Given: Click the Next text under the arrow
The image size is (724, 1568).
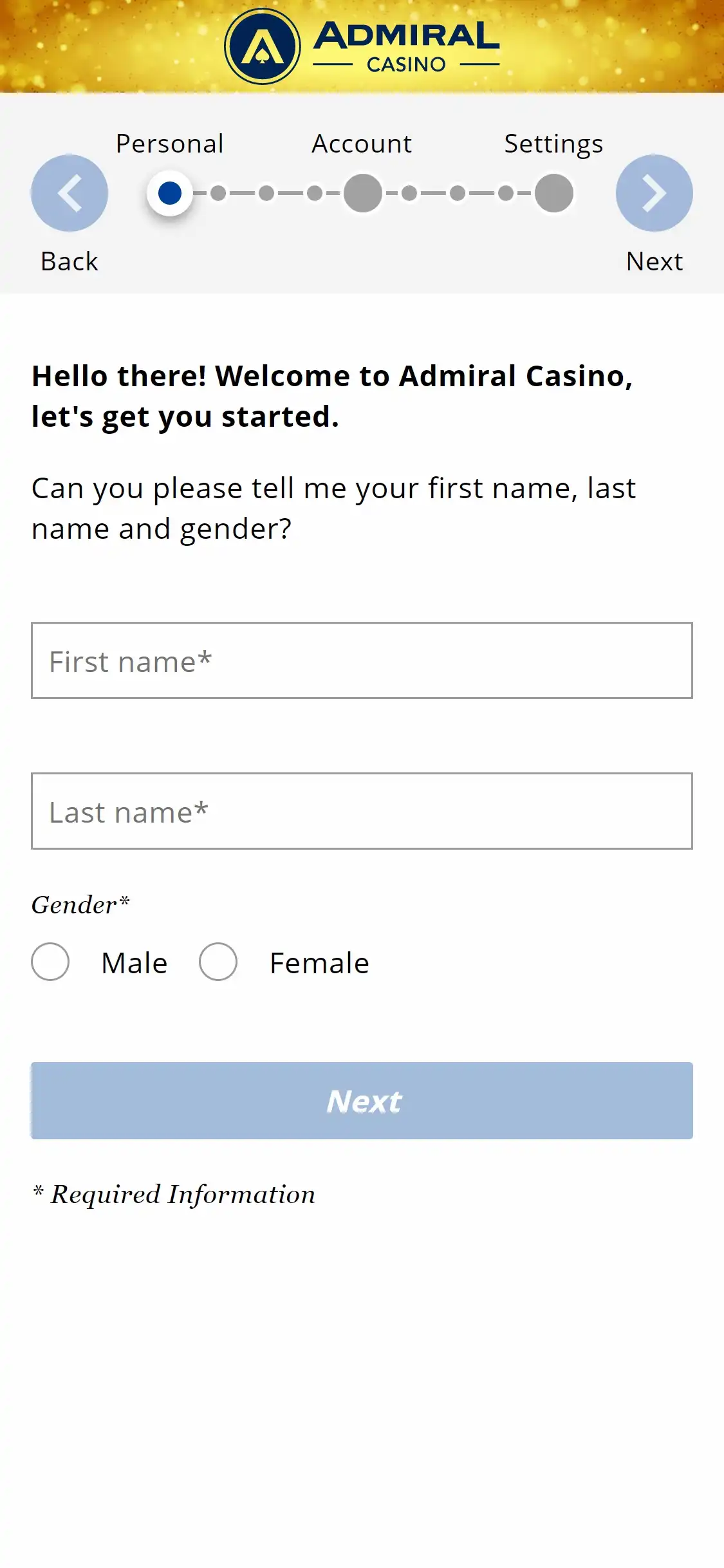Looking at the screenshot, I should (654, 261).
